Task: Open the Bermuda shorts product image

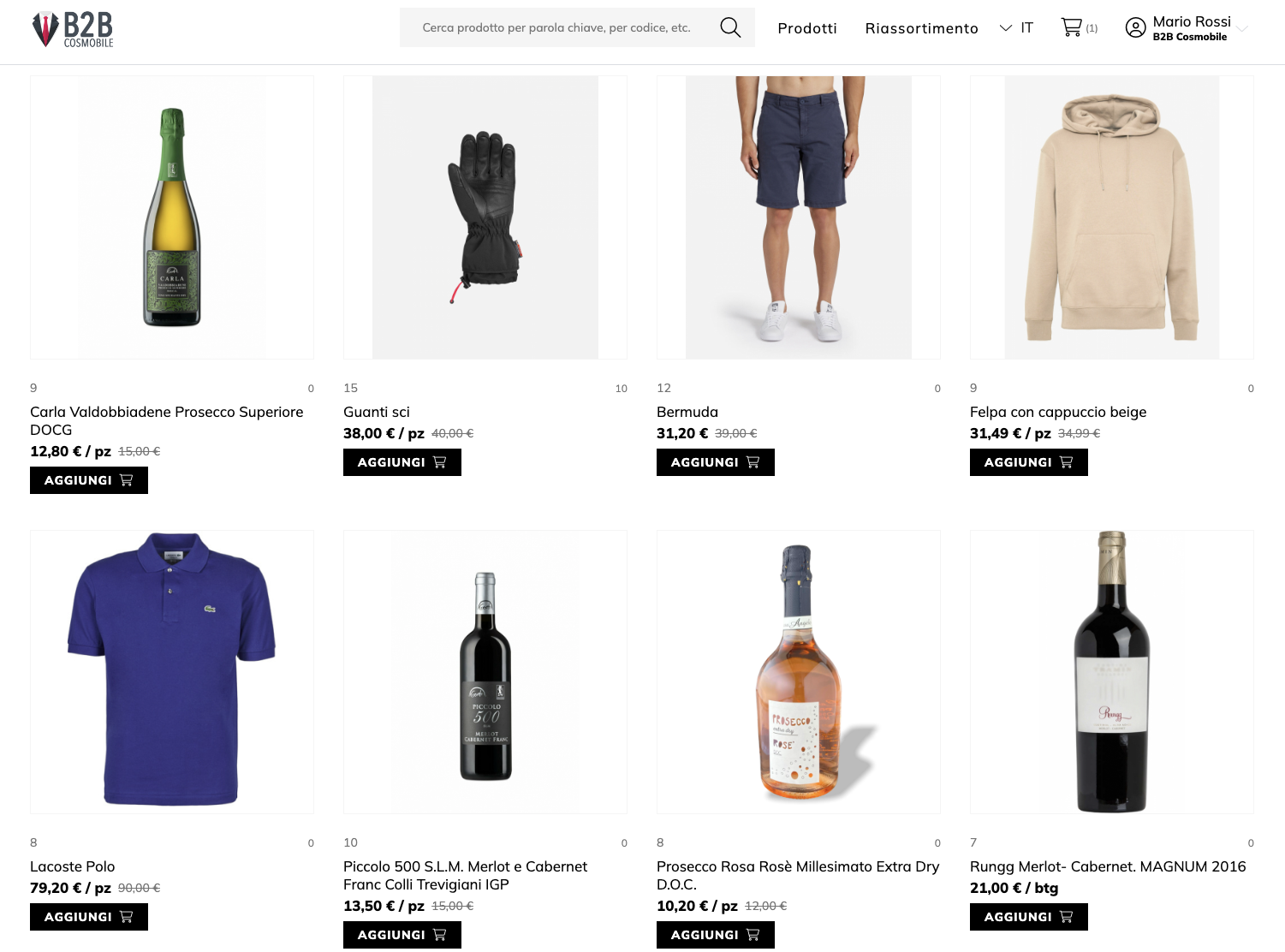Action: [798, 217]
